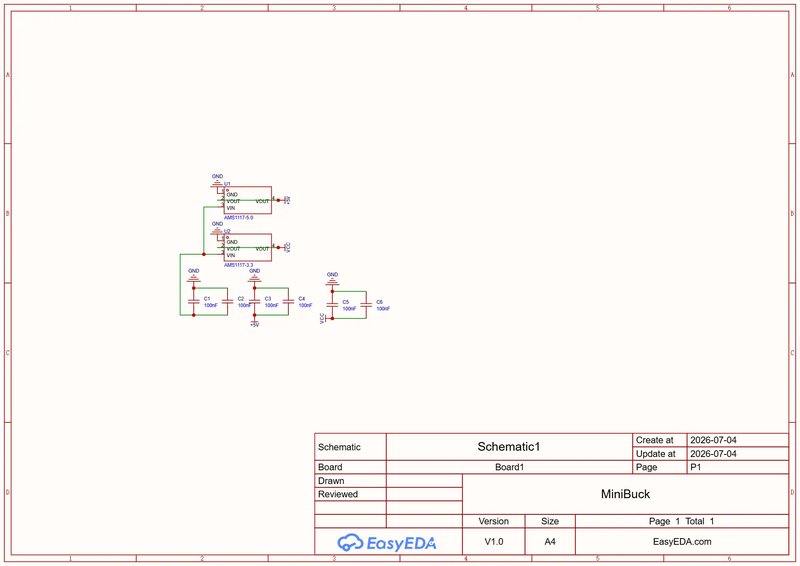Select the GND pin label inside U2

click(x=232, y=242)
